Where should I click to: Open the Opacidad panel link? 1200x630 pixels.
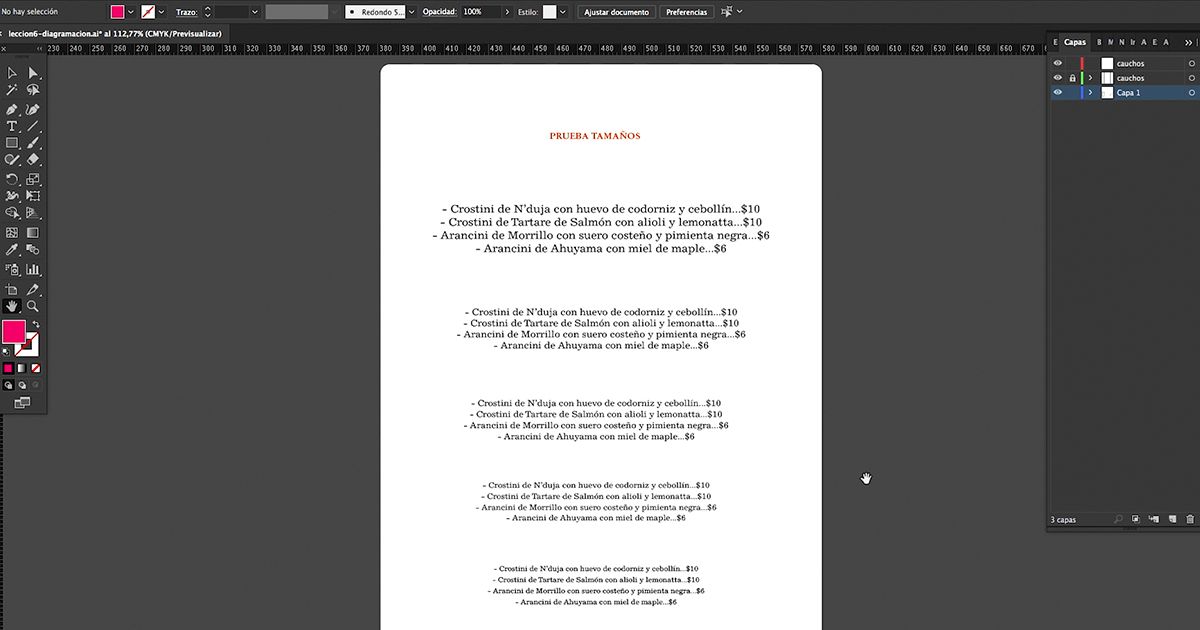pos(439,12)
